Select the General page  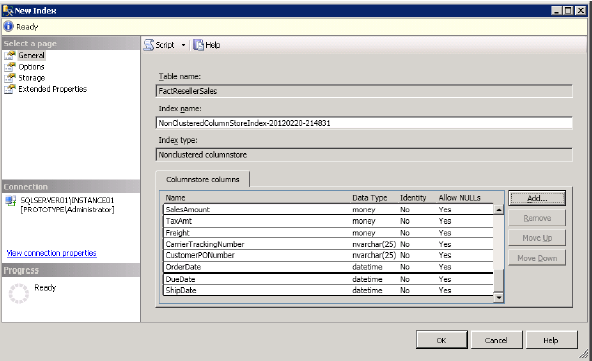(31, 56)
